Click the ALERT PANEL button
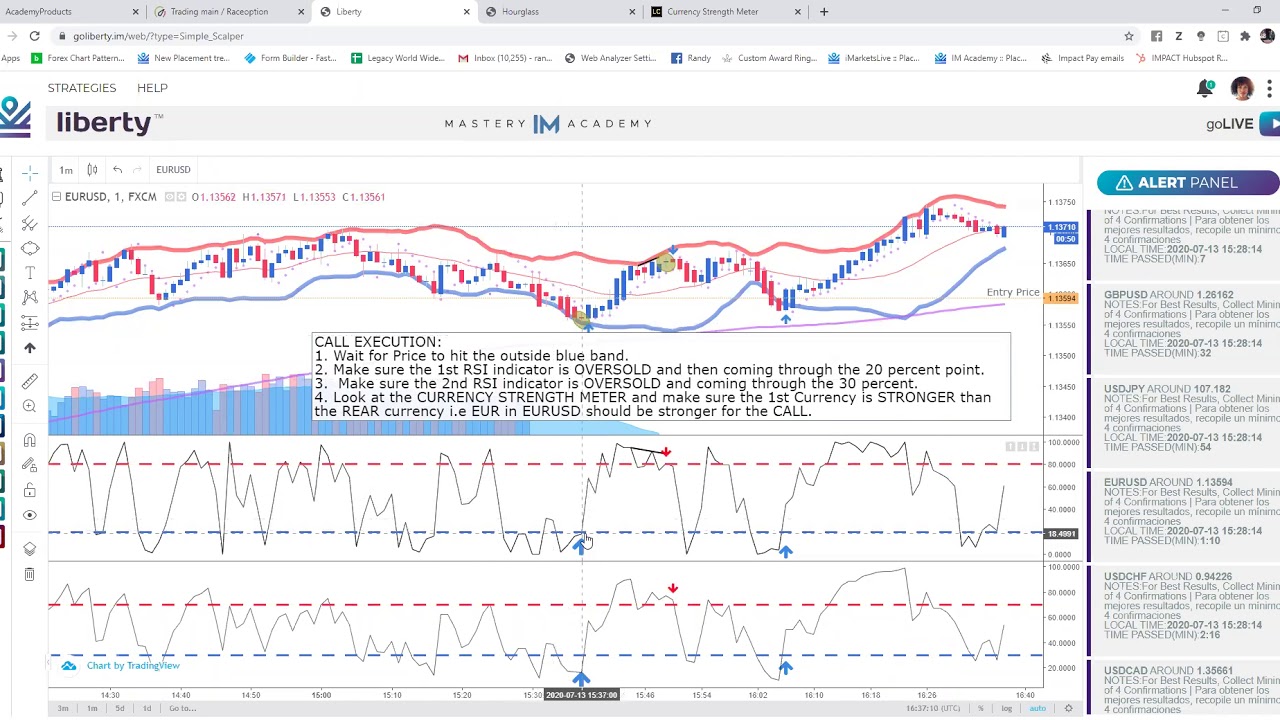1280x720 pixels. tap(1188, 183)
